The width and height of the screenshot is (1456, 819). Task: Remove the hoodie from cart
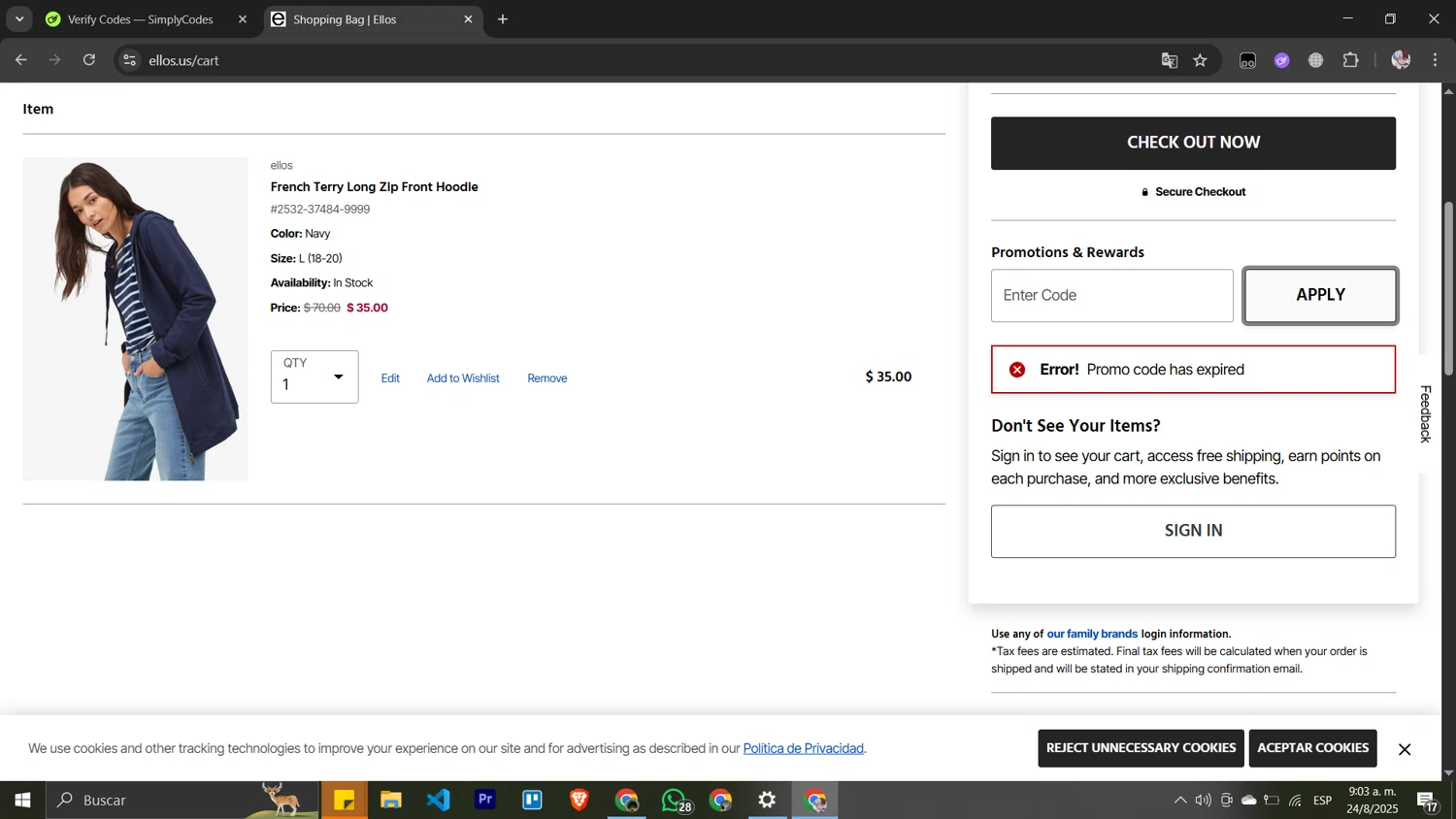(x=547, y=378)
